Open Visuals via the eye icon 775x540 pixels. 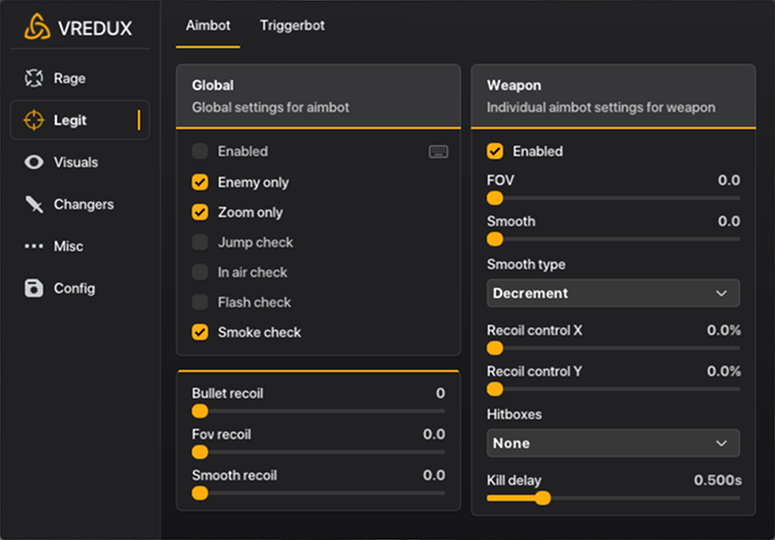point(35,162)
